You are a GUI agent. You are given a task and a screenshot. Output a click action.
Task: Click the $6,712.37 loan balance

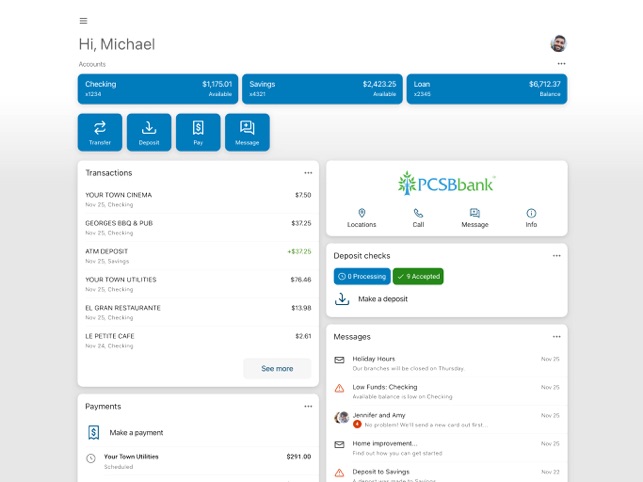(545, 84)
